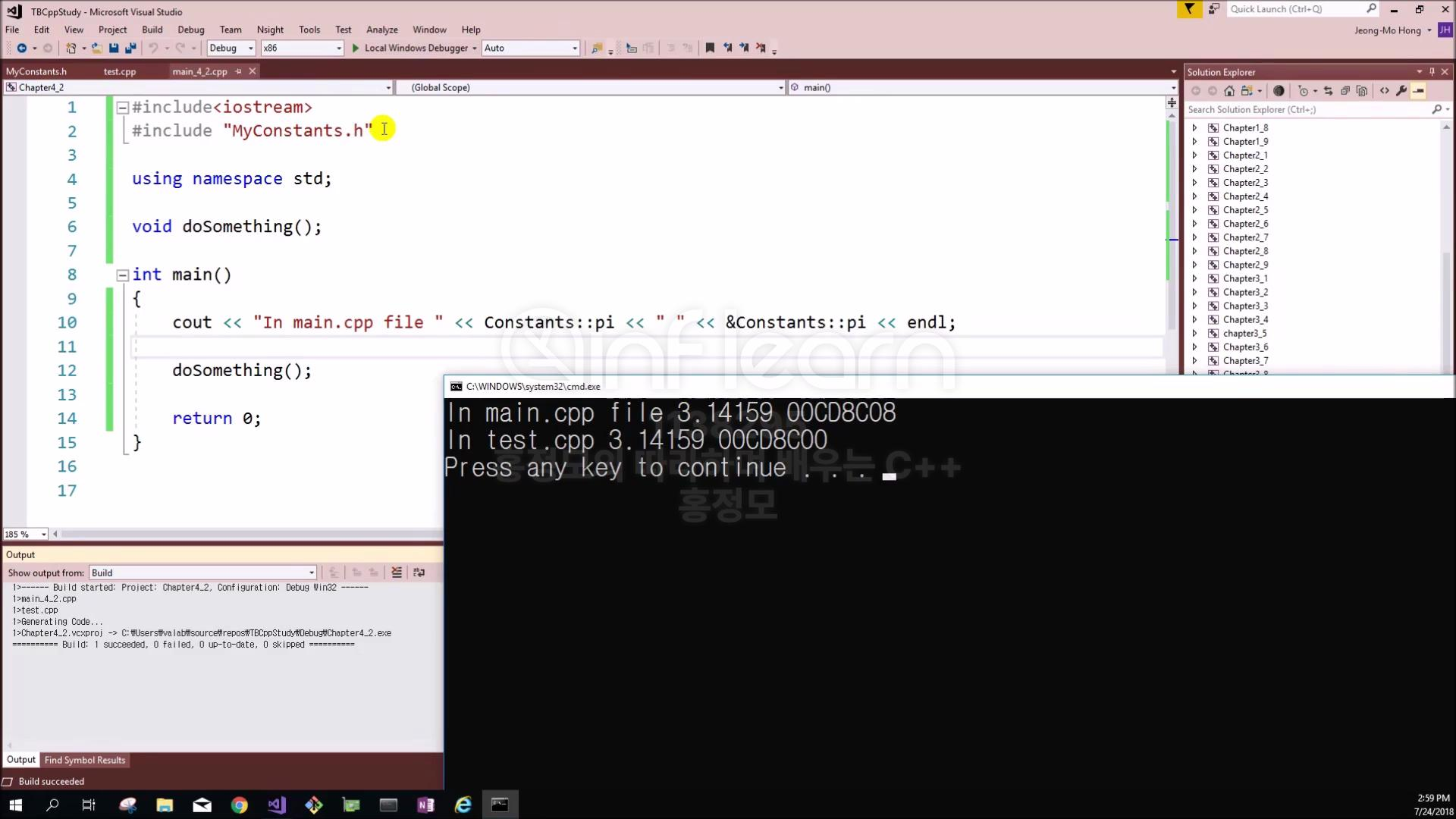Toggle Word Wrap in Output panel

click(x=419, y=573)
